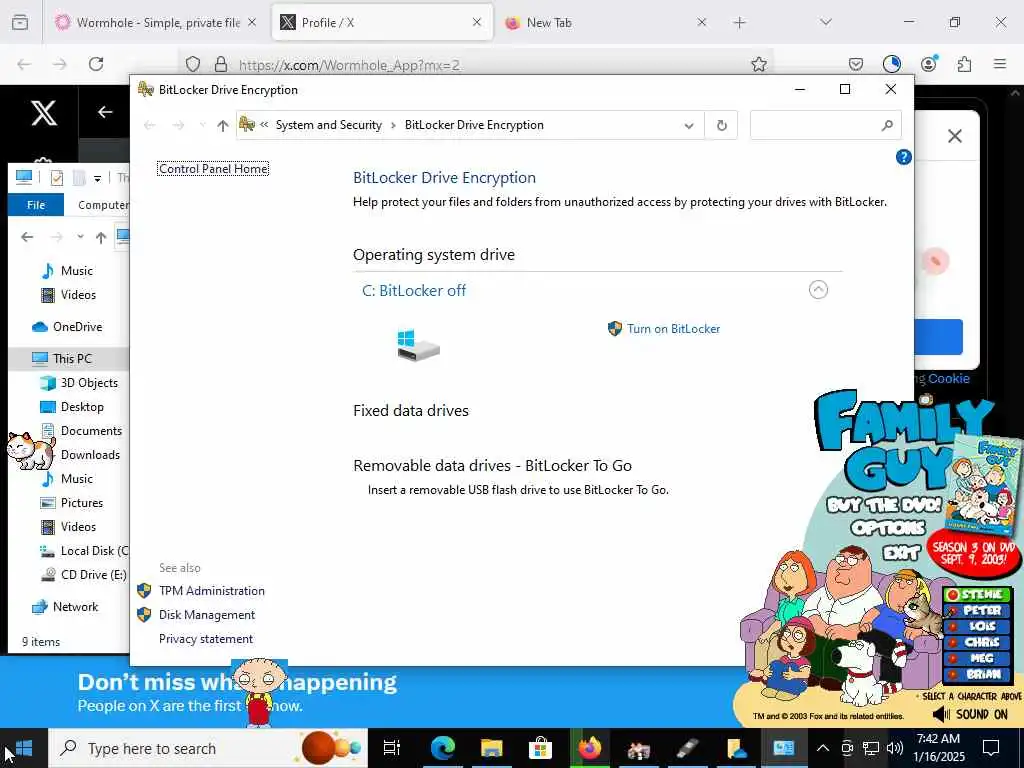Open Documents in File Explorer sidebar
This screenshot has width=1024, height=768.
click(91, 431)
